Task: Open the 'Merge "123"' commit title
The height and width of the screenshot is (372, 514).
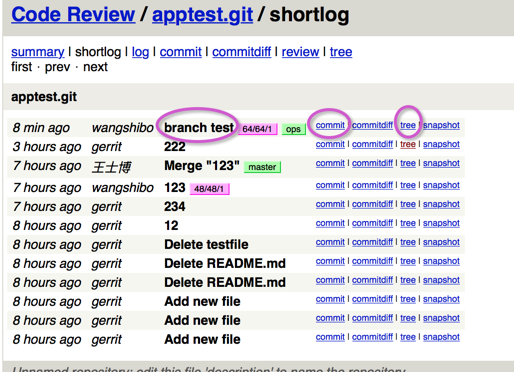Action: 202,166
